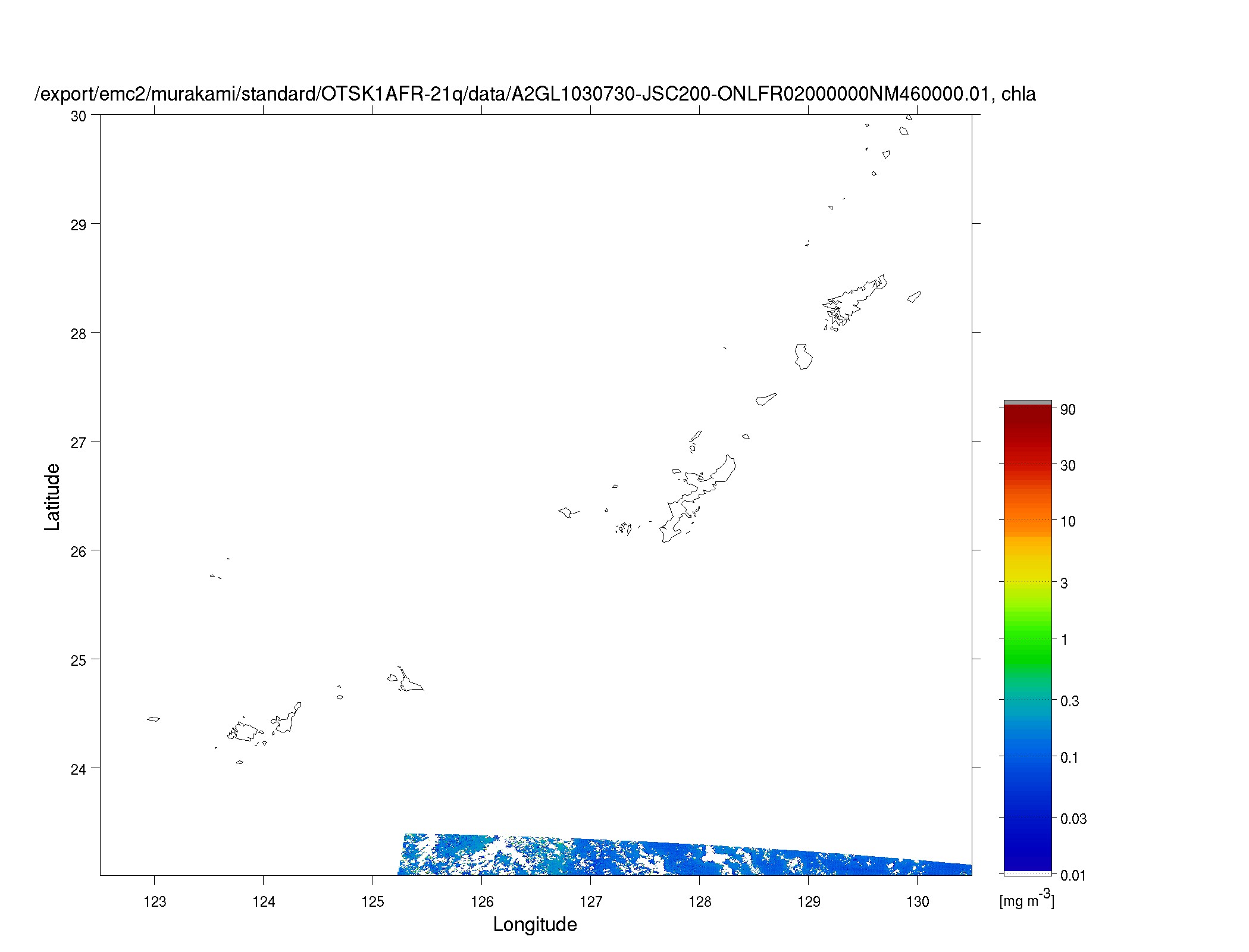The height and width of the screenshot is (952, 1249).
Task: Click latitude tick label 25
Action: (x=78, y=660)
